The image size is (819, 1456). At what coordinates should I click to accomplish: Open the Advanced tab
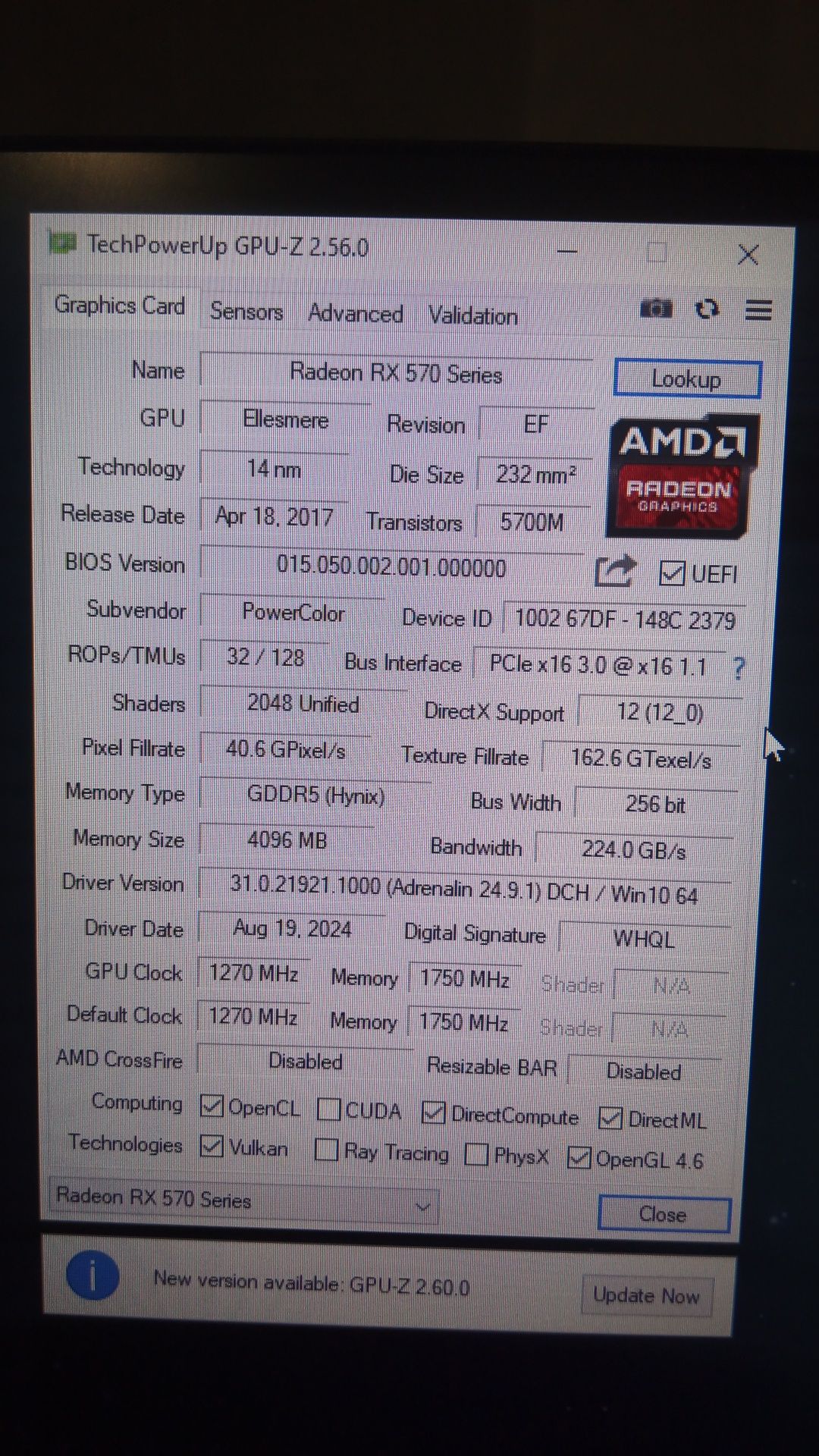tap(356, 314)
